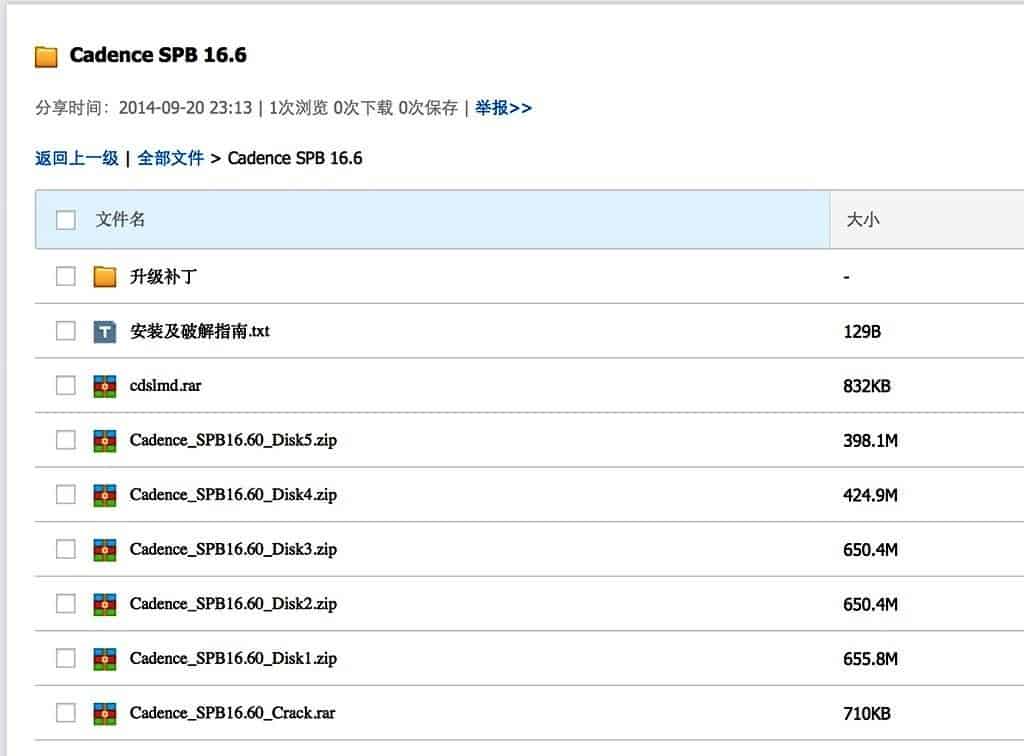Click the 文件名 column header

[x=119, y=220]
